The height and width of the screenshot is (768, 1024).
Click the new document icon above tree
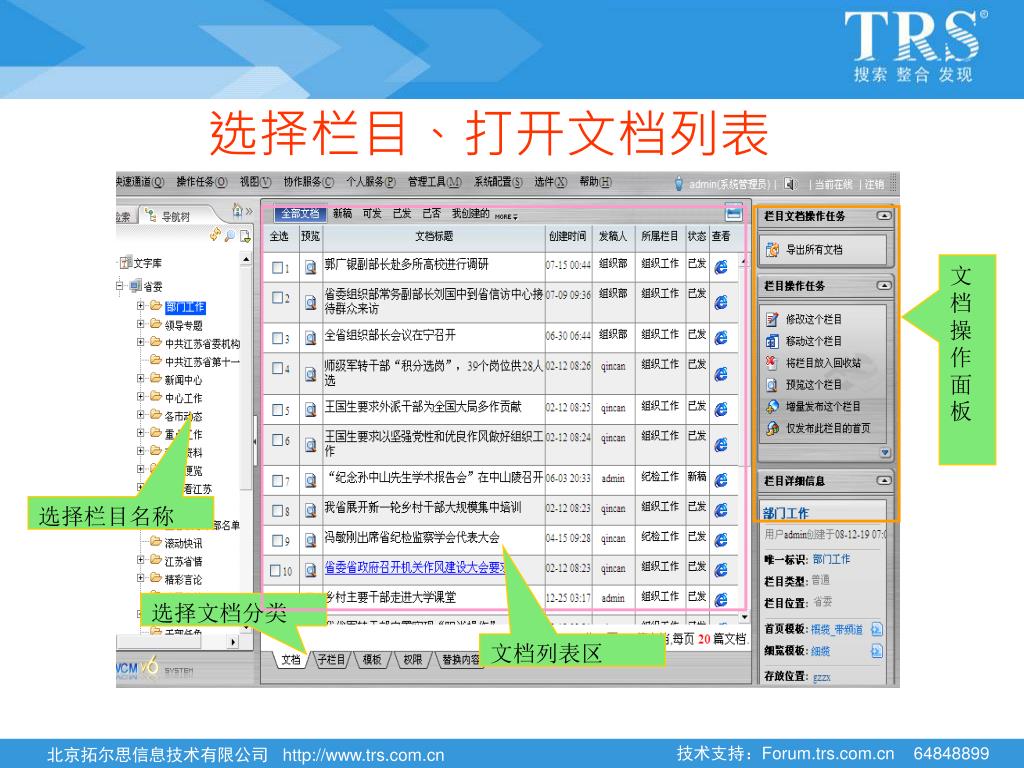tap(245, 236)
